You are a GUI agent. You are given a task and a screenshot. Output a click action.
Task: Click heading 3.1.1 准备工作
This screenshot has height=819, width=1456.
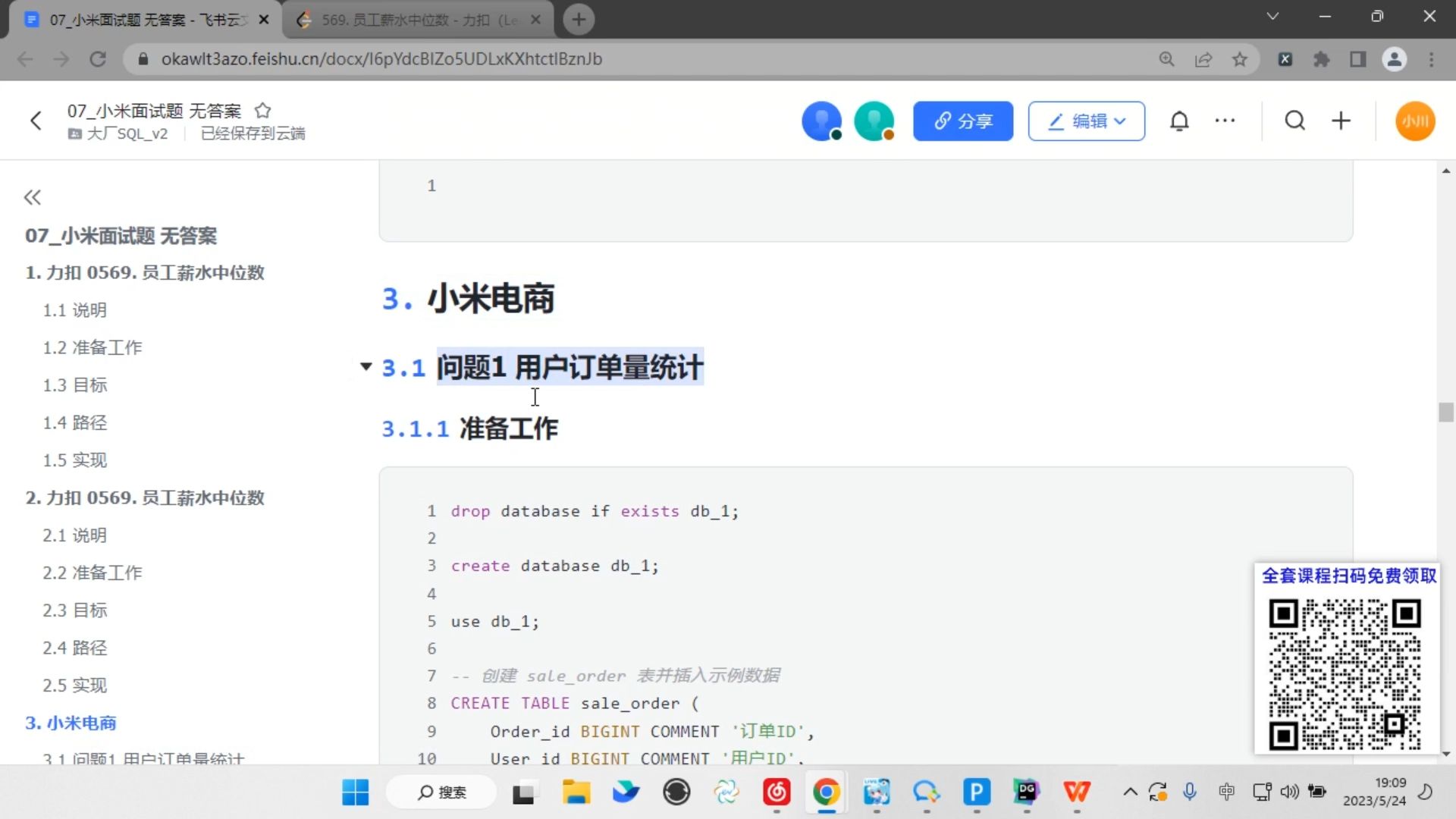click(469, 428)
